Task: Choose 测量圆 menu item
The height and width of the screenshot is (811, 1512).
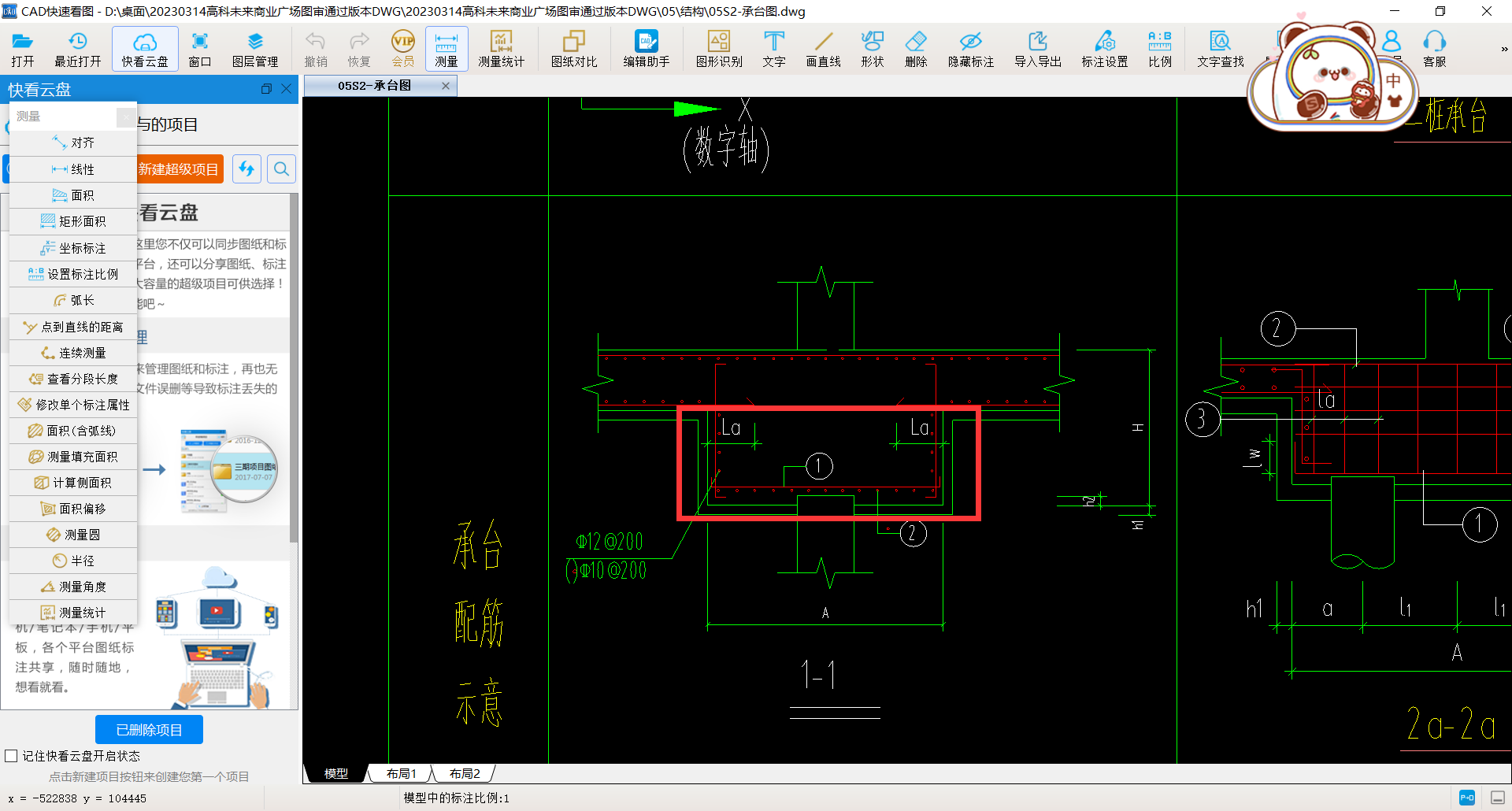Action: (x=73, y=535)
